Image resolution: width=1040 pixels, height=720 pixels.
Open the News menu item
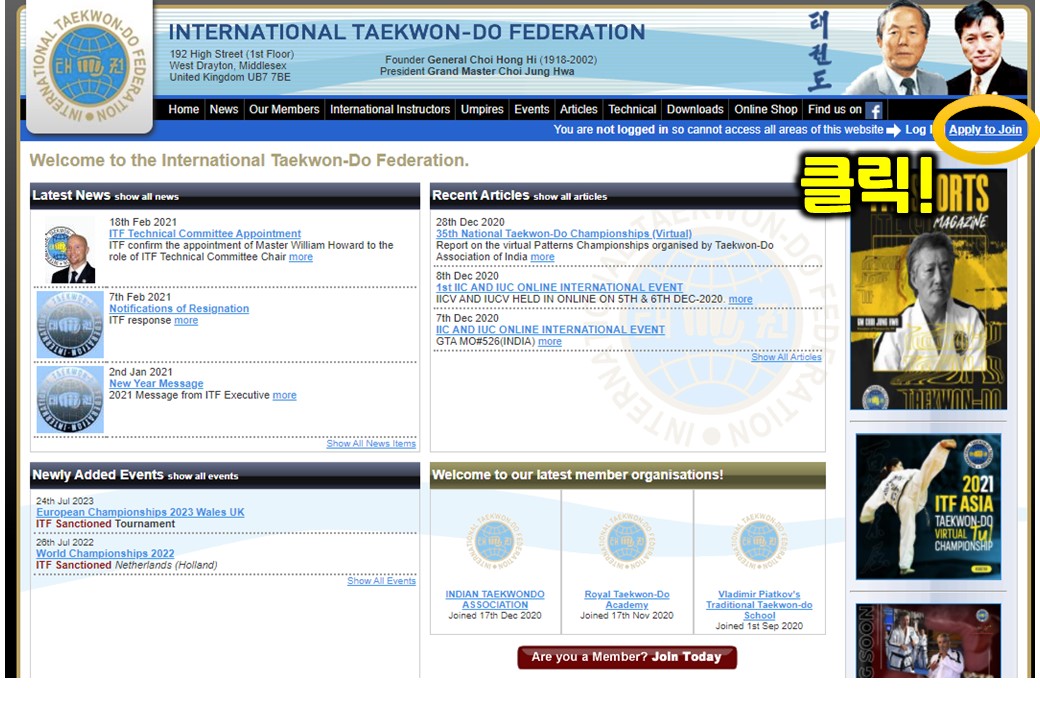[224, 109]
